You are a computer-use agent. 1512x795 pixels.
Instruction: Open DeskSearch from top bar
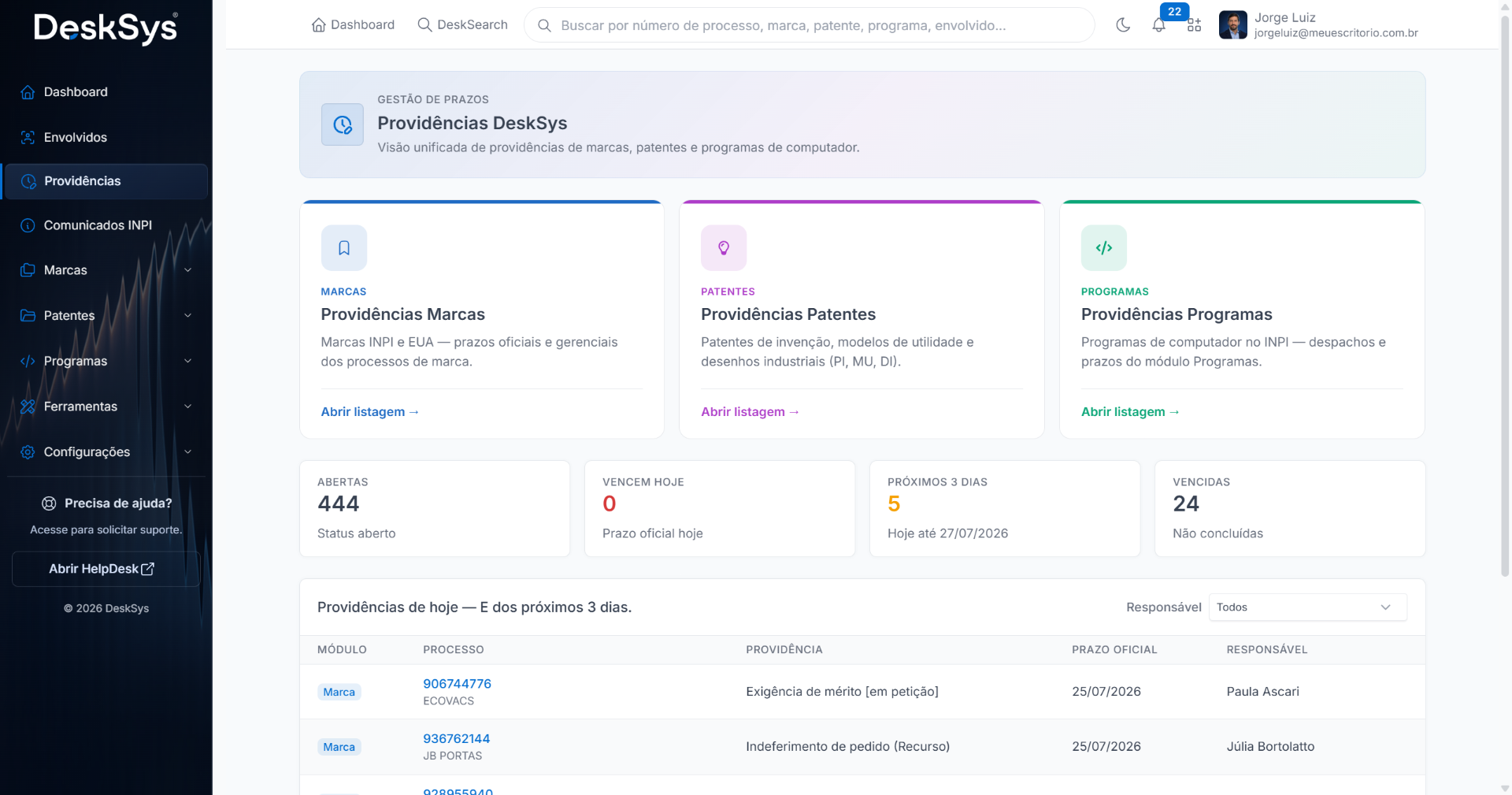pos(462,25)
